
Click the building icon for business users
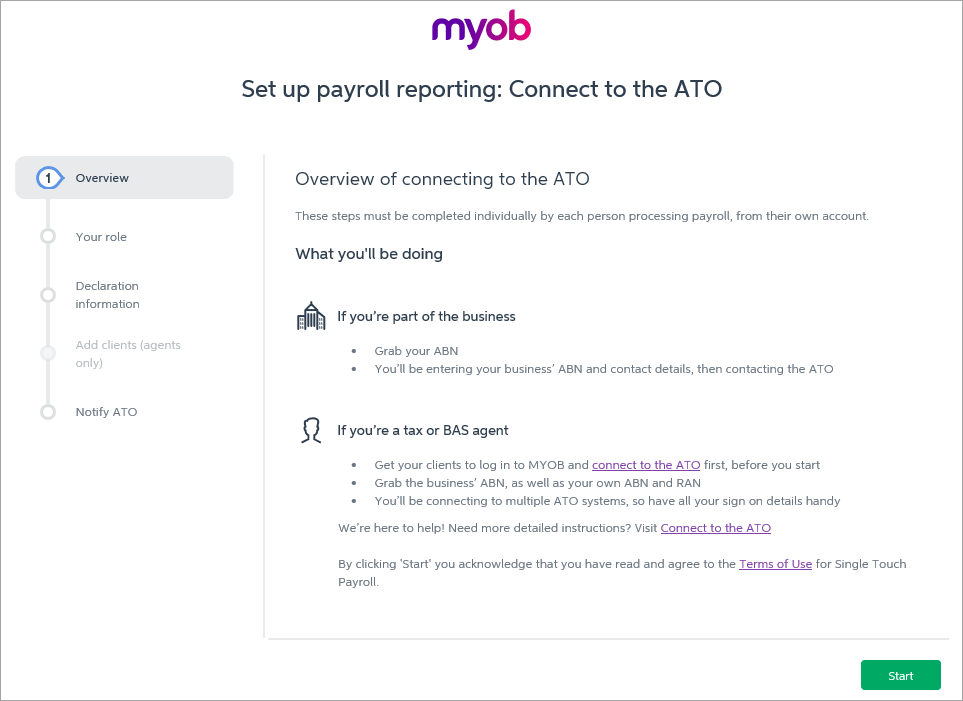coord(311,316)
